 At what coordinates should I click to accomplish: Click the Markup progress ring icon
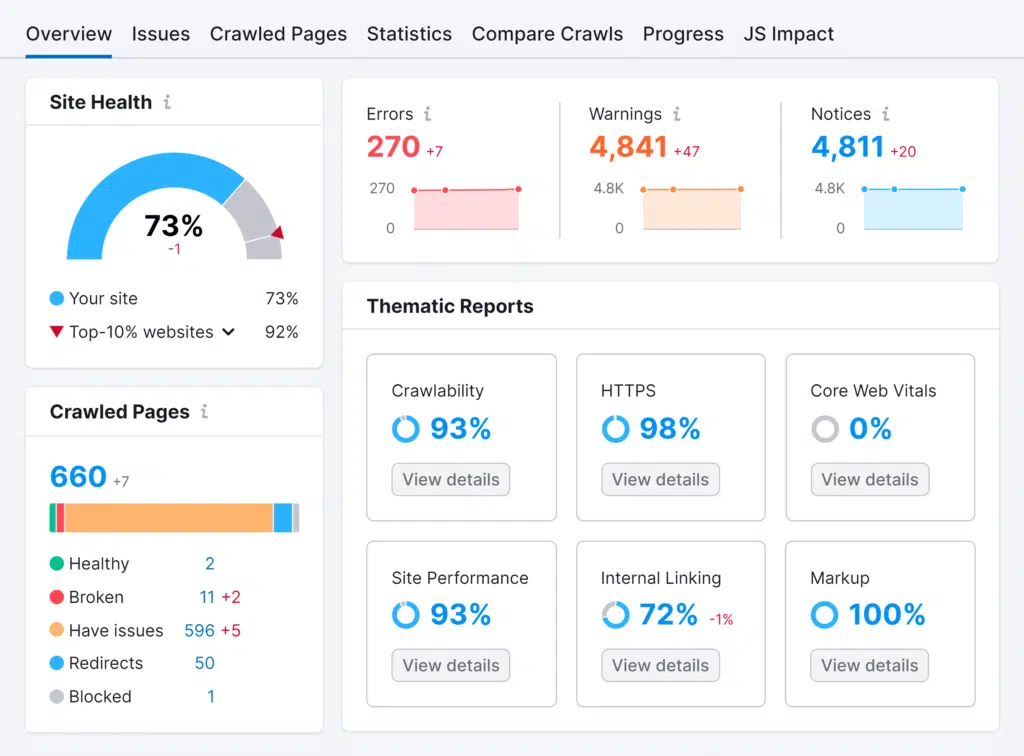pyautogui.click(x=825, y=614)
